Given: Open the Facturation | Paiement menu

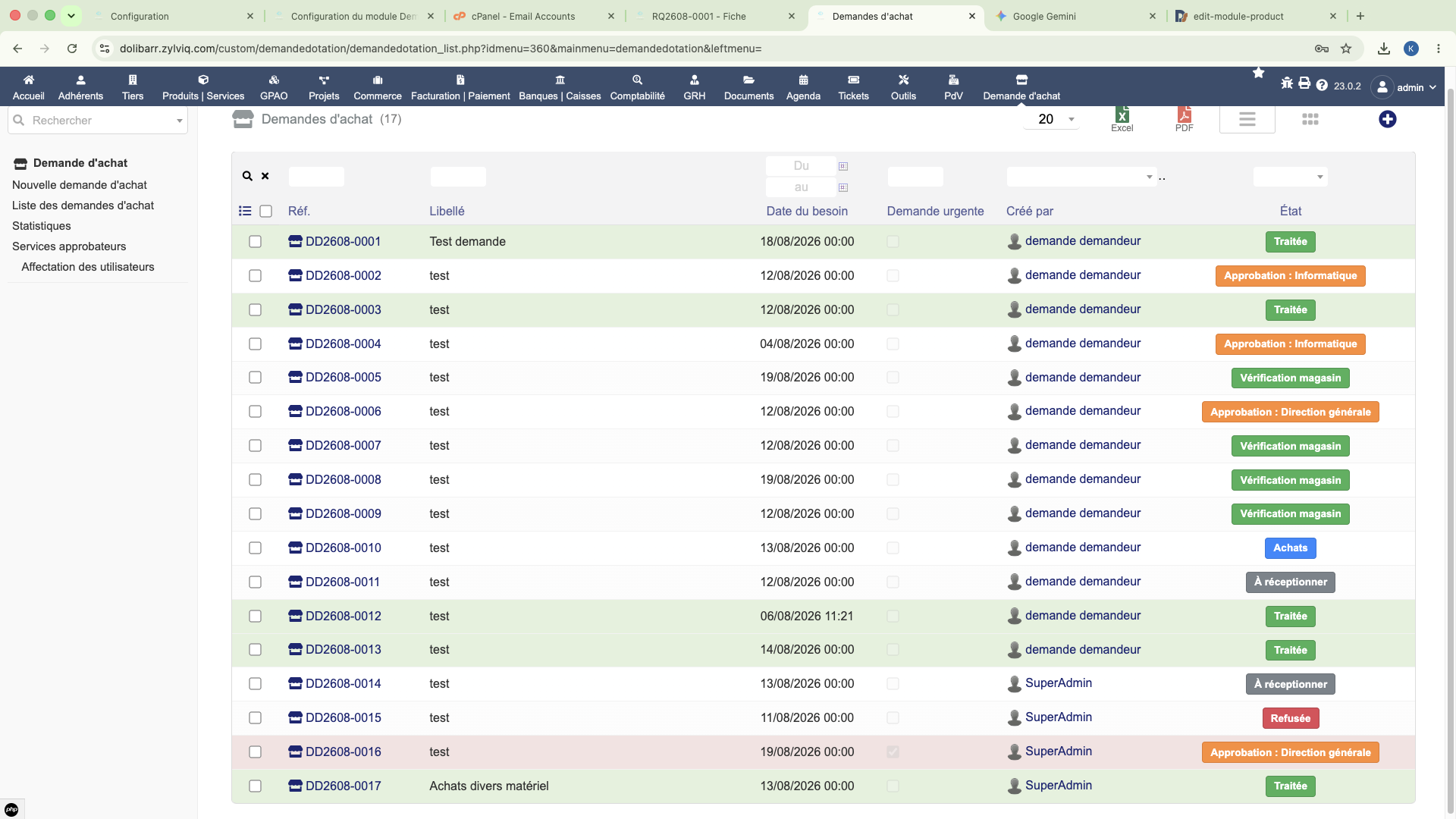Looking at the screenshot, I should point(460,87).
